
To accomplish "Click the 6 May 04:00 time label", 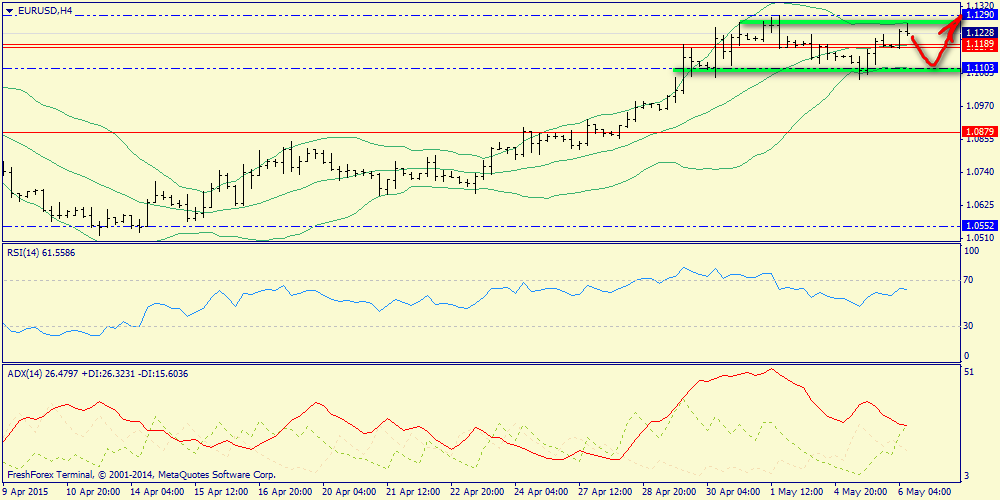I will coord(925,492).
